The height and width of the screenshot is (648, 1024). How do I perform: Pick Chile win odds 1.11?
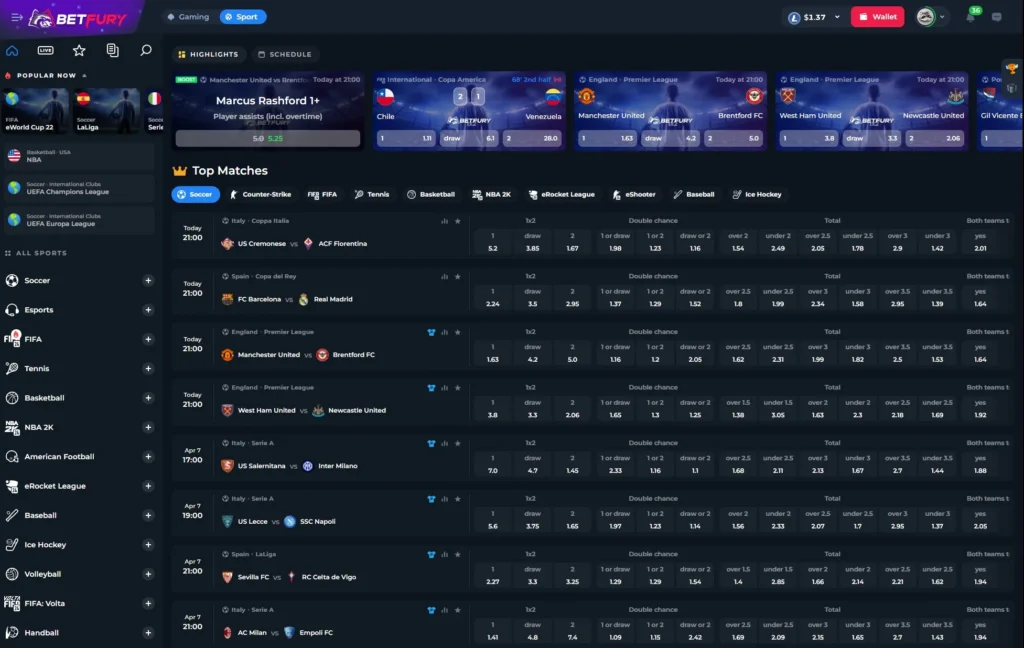406,138
